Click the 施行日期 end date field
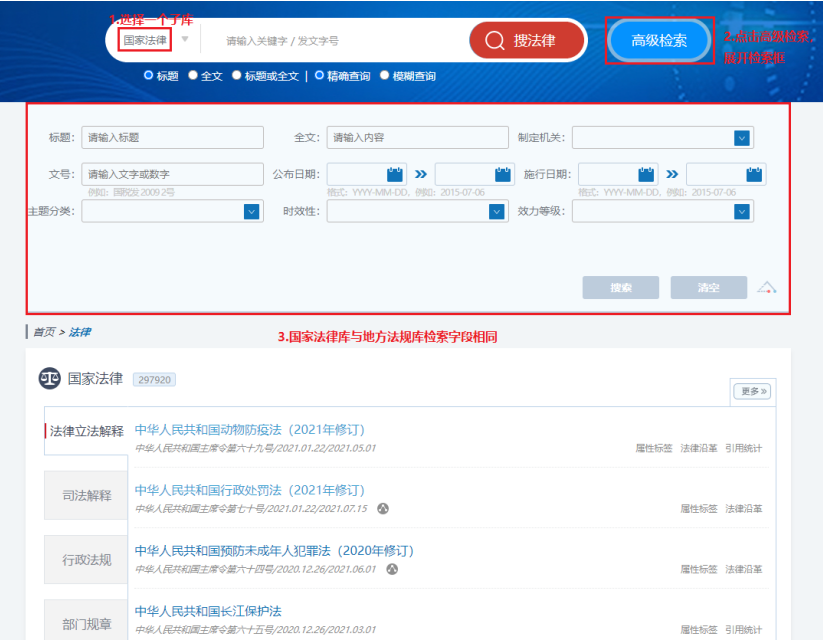This screenshot has height=642, width=823. tap(726, 174)
